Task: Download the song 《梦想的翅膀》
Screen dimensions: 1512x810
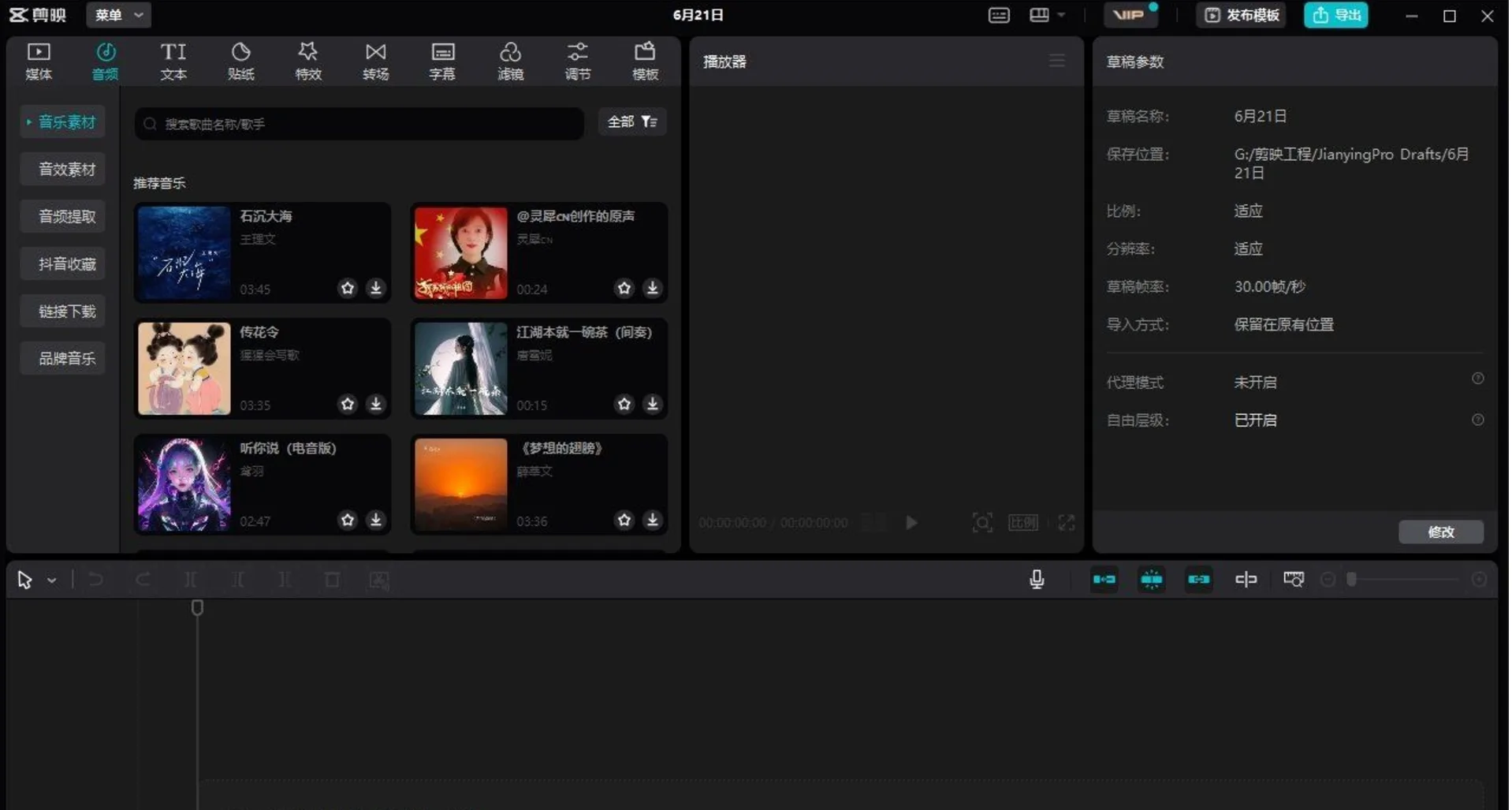Action: tap(653, 520)
